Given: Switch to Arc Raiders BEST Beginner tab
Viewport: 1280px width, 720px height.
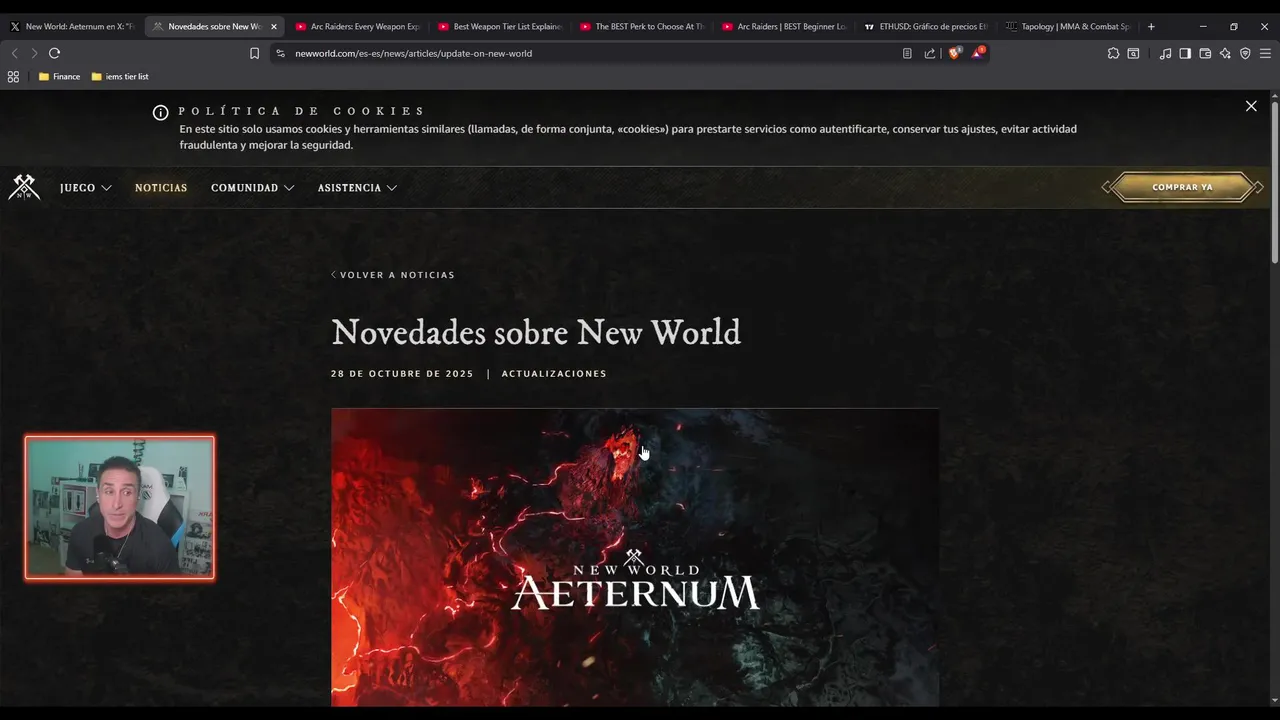Looking at the screenshot, I should pyautogui.click(x=784, y=27).
